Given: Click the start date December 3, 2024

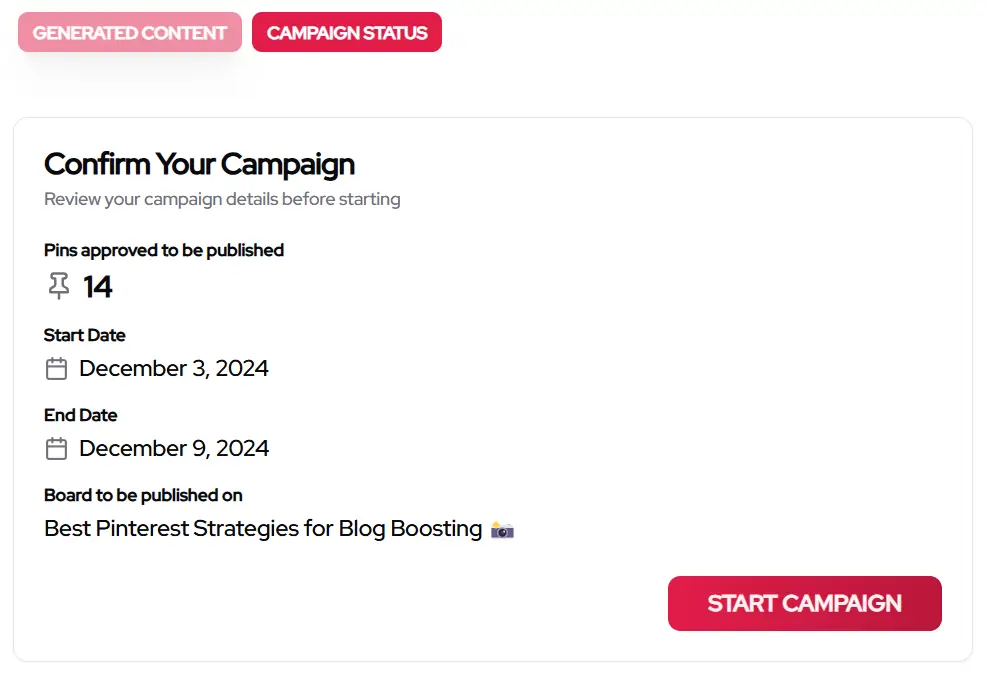Looking at the screenshot, I should coord(174,369).
